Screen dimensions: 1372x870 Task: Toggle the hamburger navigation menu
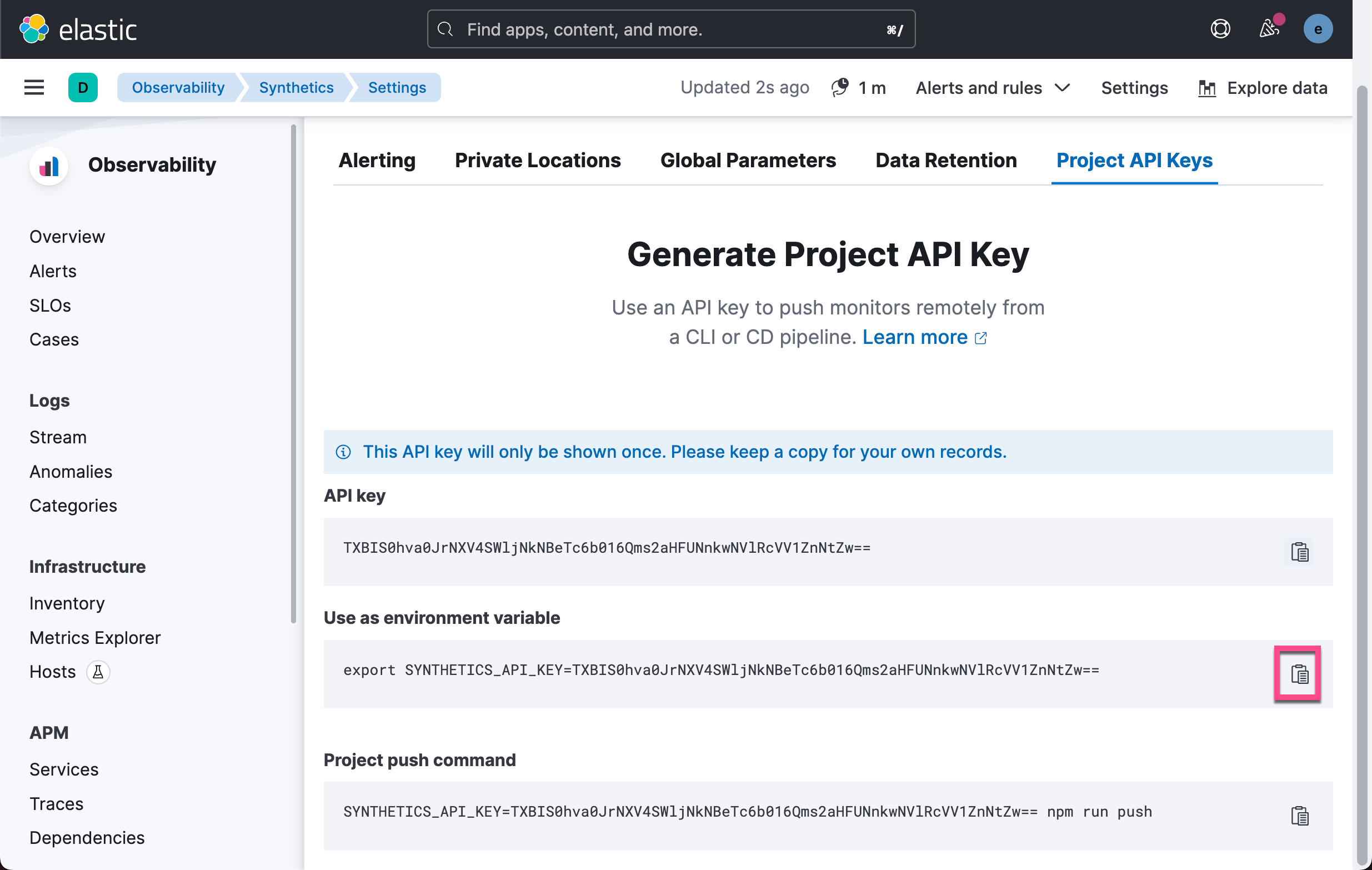click(34, 88)
